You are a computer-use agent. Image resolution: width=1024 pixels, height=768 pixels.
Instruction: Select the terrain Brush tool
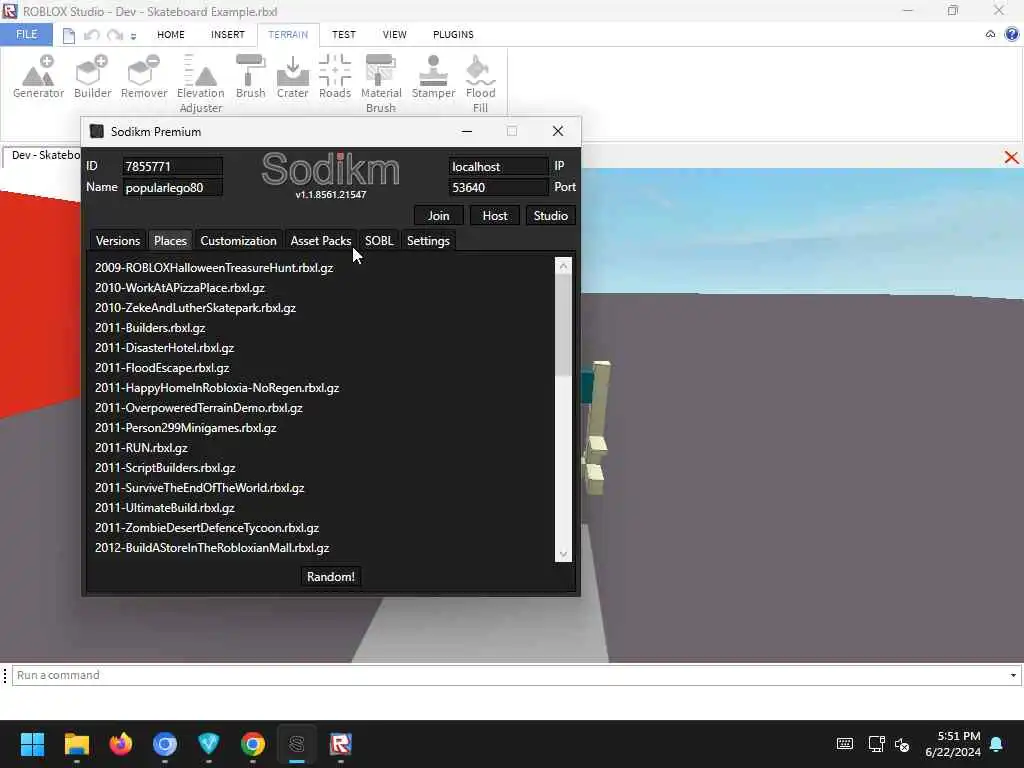[x=251, y=76]
